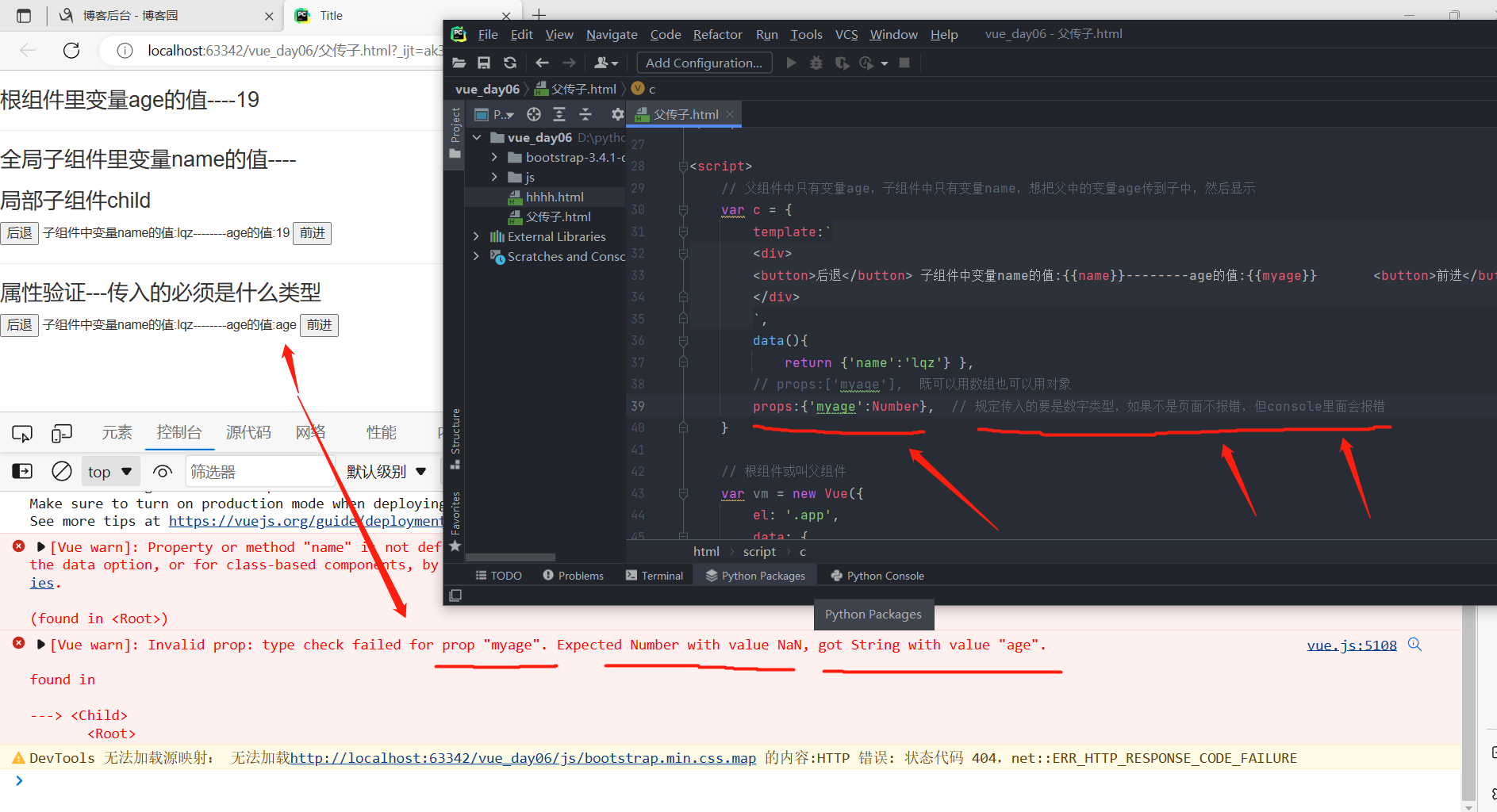Open the VCS menu in PyCharm
The height and width of the screenshot is (812, 1497).
[846, 34]
